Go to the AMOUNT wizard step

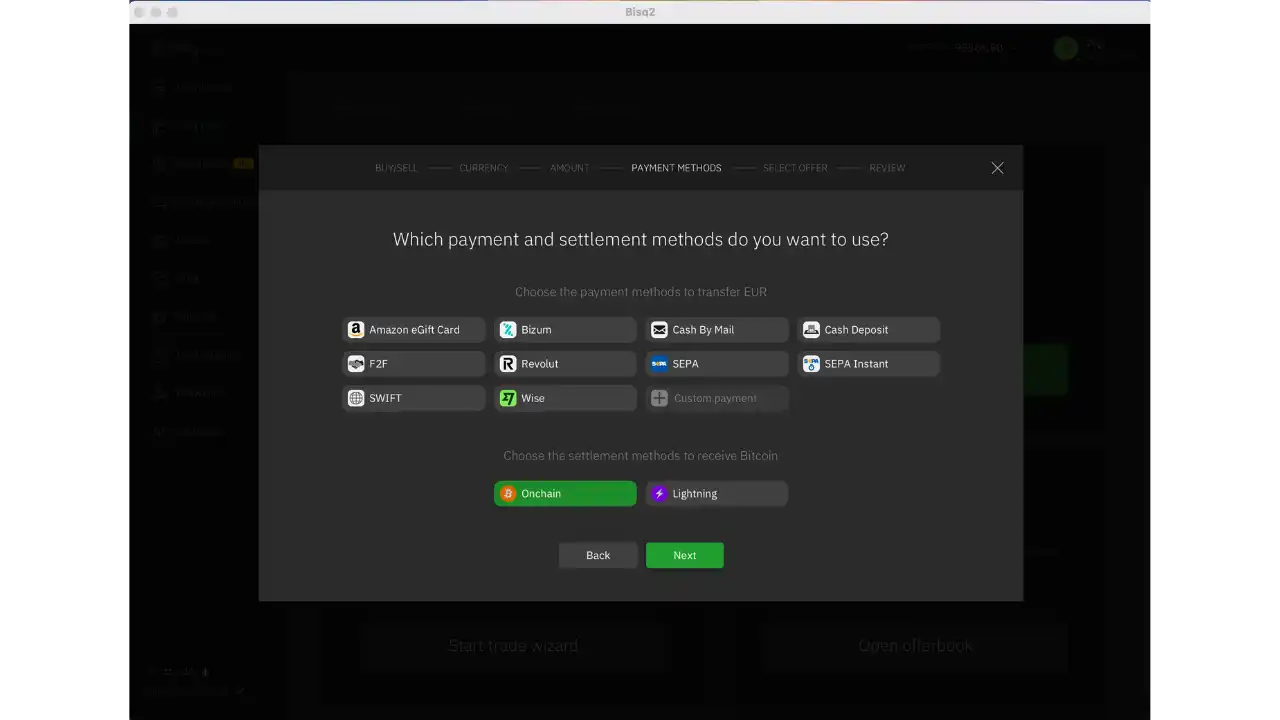pos(568,168)
